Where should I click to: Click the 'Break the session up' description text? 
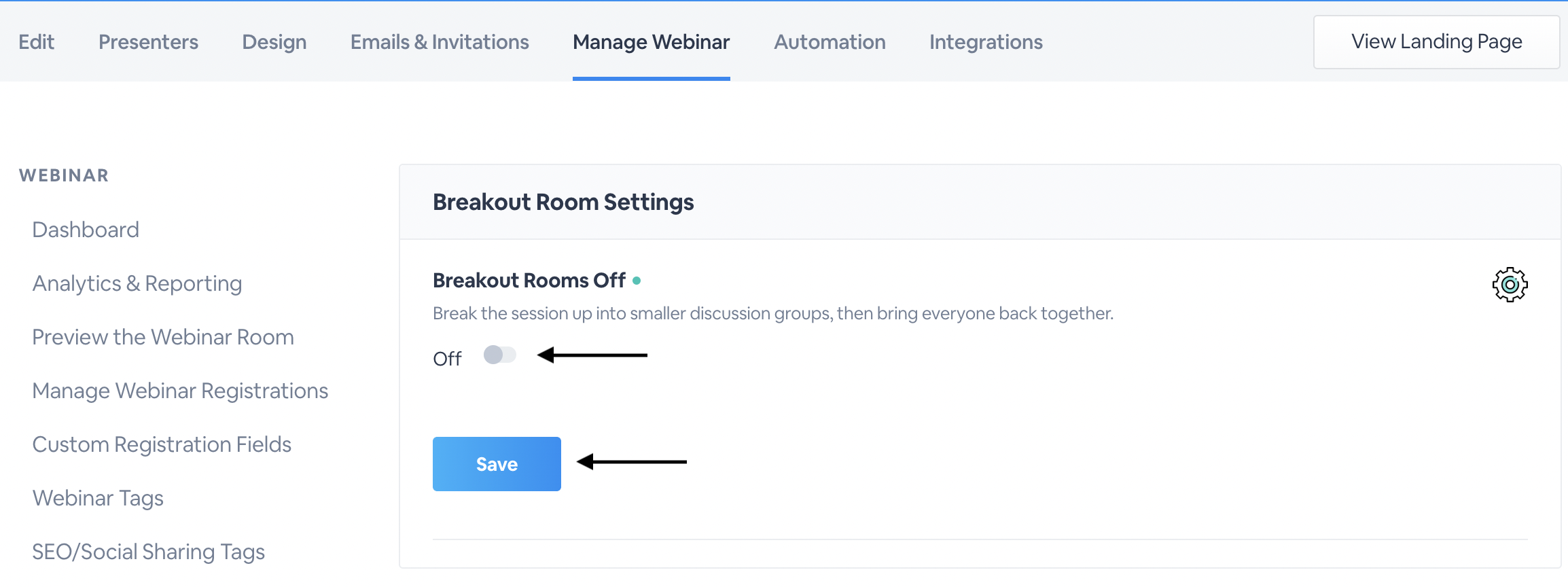[x=773, y=313]
